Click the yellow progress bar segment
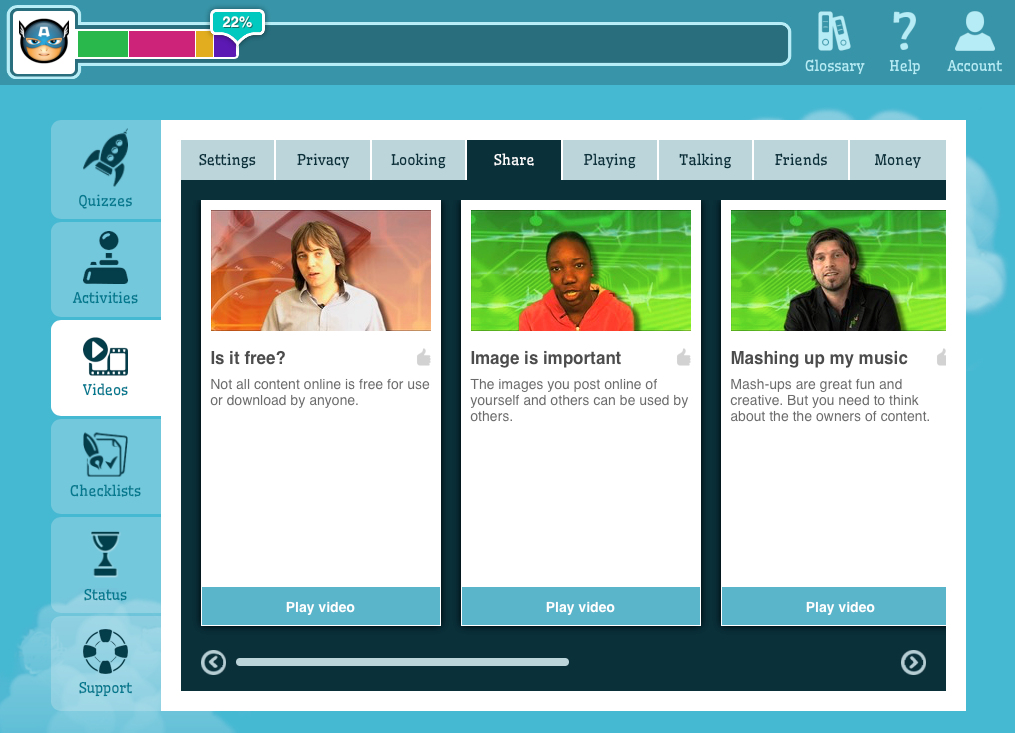The height and width of the screenshot is (733, 1015). click(x=205, y=44)
